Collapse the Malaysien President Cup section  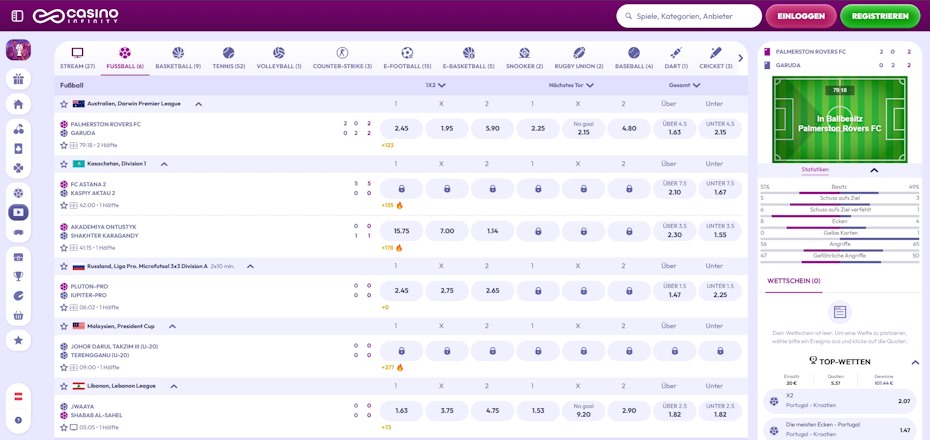[173, 326]
